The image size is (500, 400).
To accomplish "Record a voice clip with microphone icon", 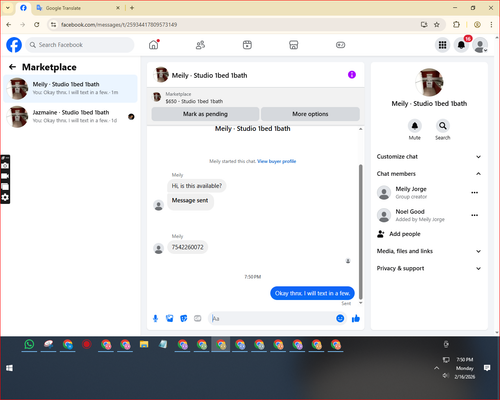I will click(155, 318).
